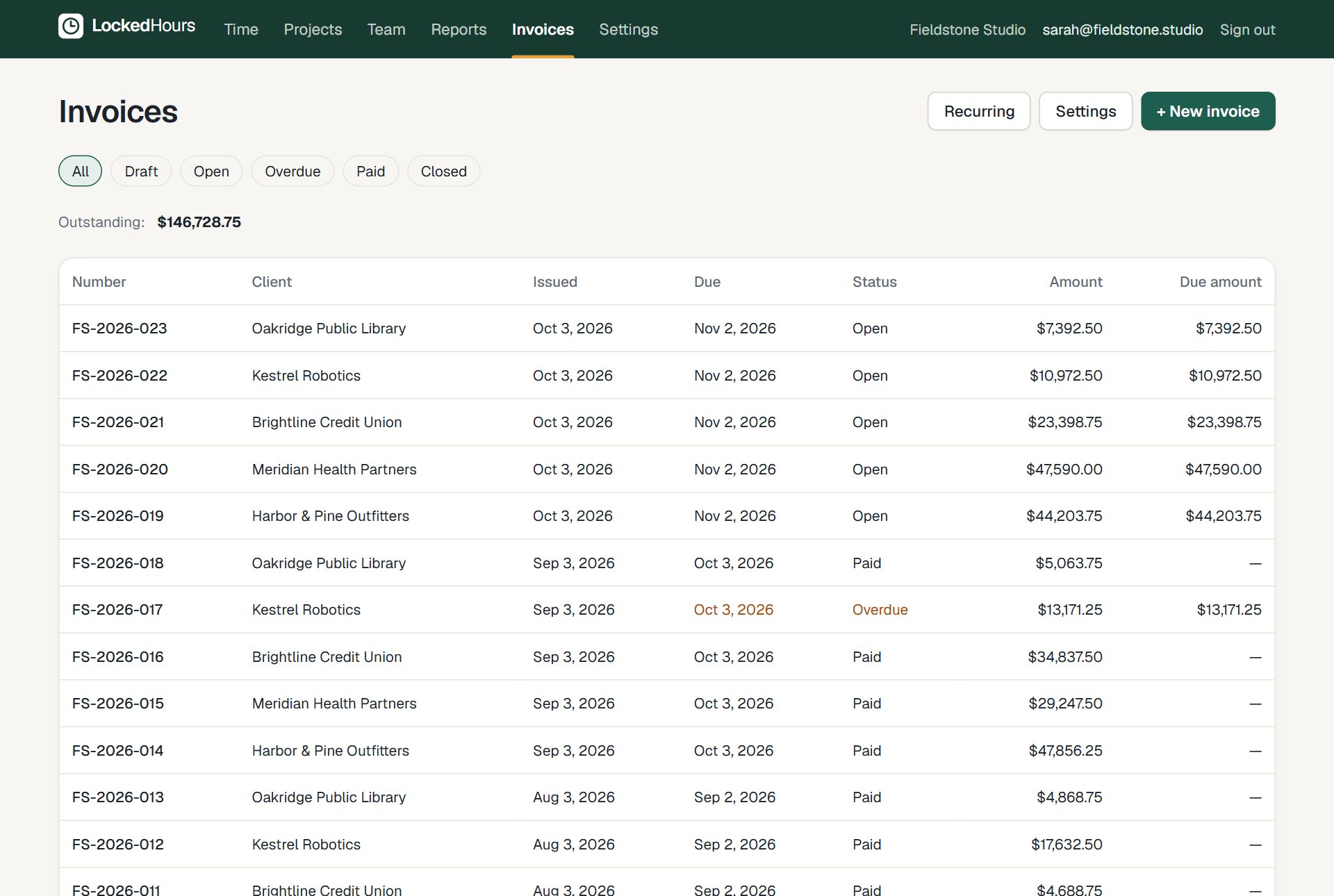Open invoice FS-2026-014
This screenshot has width=1334, height=896.
(x=118, y=751)
